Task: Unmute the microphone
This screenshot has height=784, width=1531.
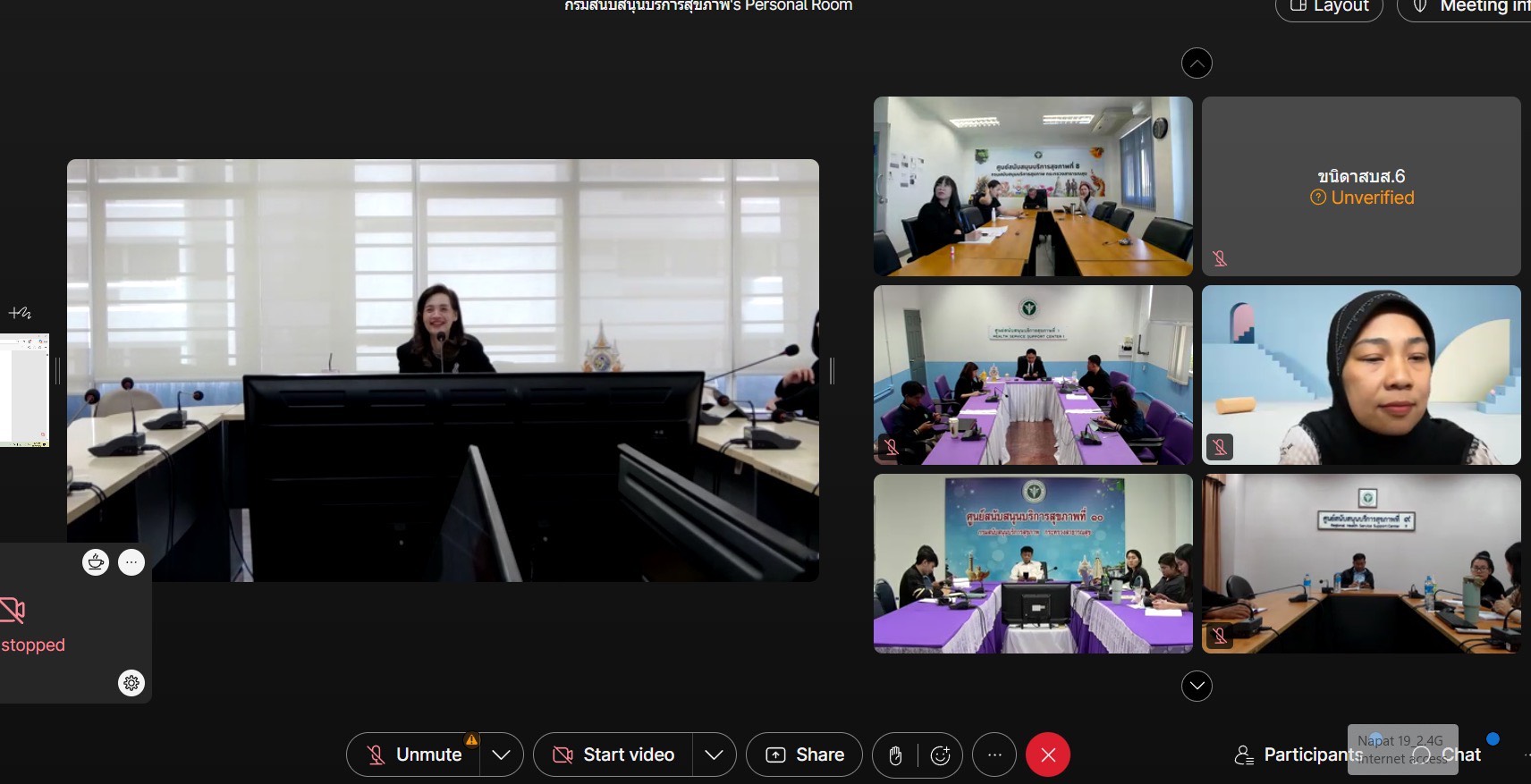Action: click(414, 755)
